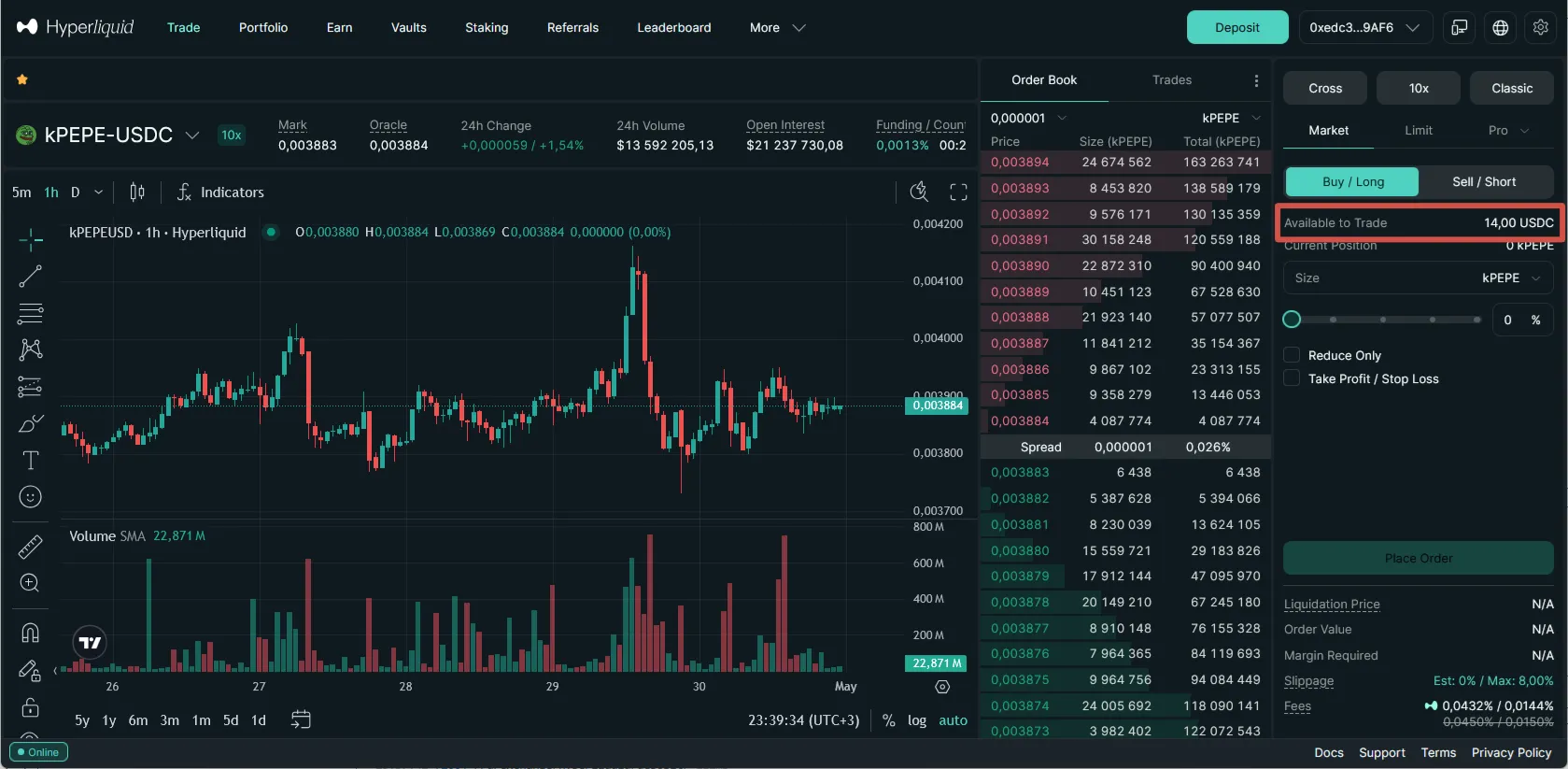Screen dimensions: 1568x769
Task: Click the Place Order button
Action: pyautogui.click(x=1419, y=558)
